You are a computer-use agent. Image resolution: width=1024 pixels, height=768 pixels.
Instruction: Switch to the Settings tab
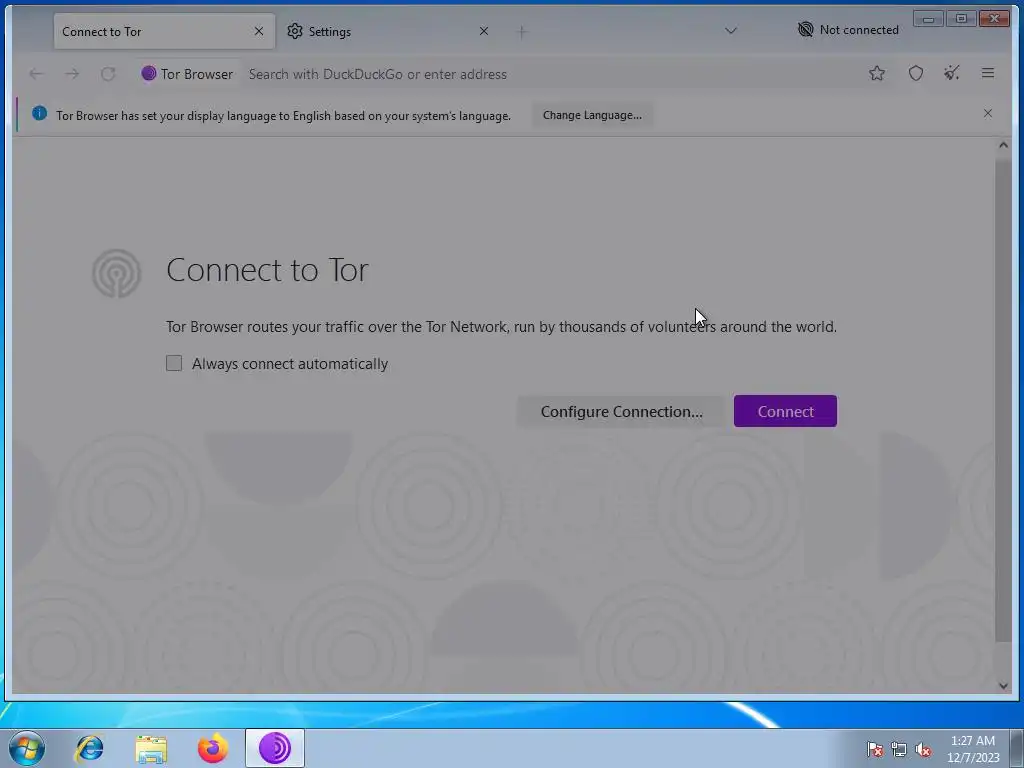[389, 31]
